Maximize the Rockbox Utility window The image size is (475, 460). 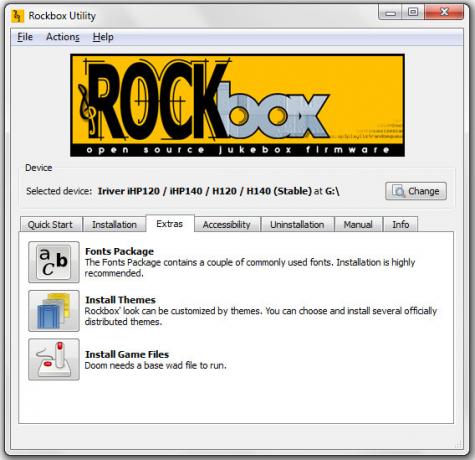click(x=413, y=13)
